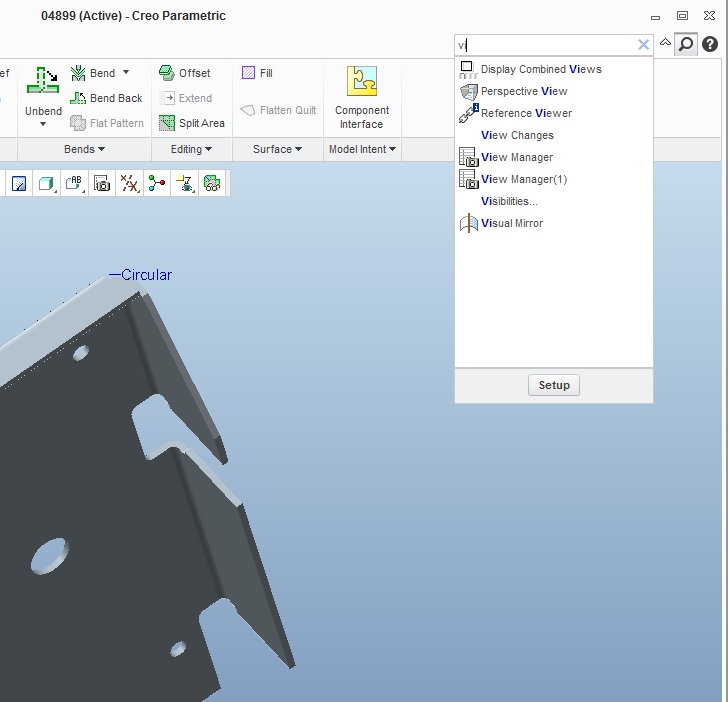Open the Unbend dropdown arrow
Image resolution: width=728 pixels, height=702 pixels.
(43, 124)
